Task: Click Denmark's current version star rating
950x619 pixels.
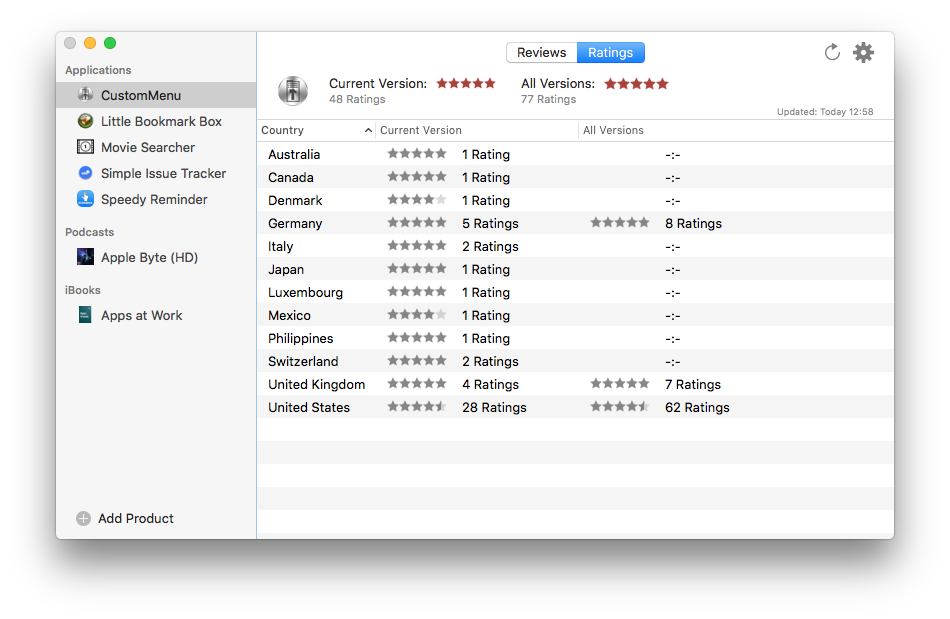Action: click(417, 199)
